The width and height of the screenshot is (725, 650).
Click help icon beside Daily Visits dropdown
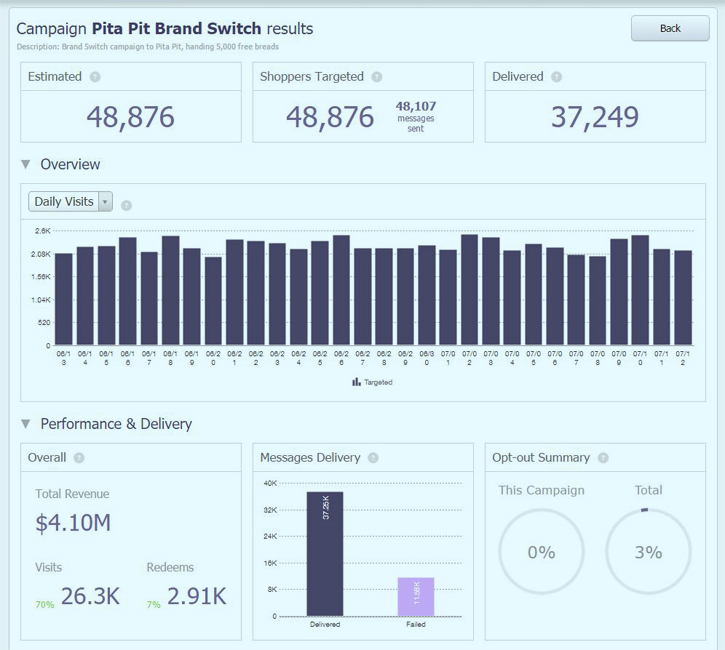[126, 205]
